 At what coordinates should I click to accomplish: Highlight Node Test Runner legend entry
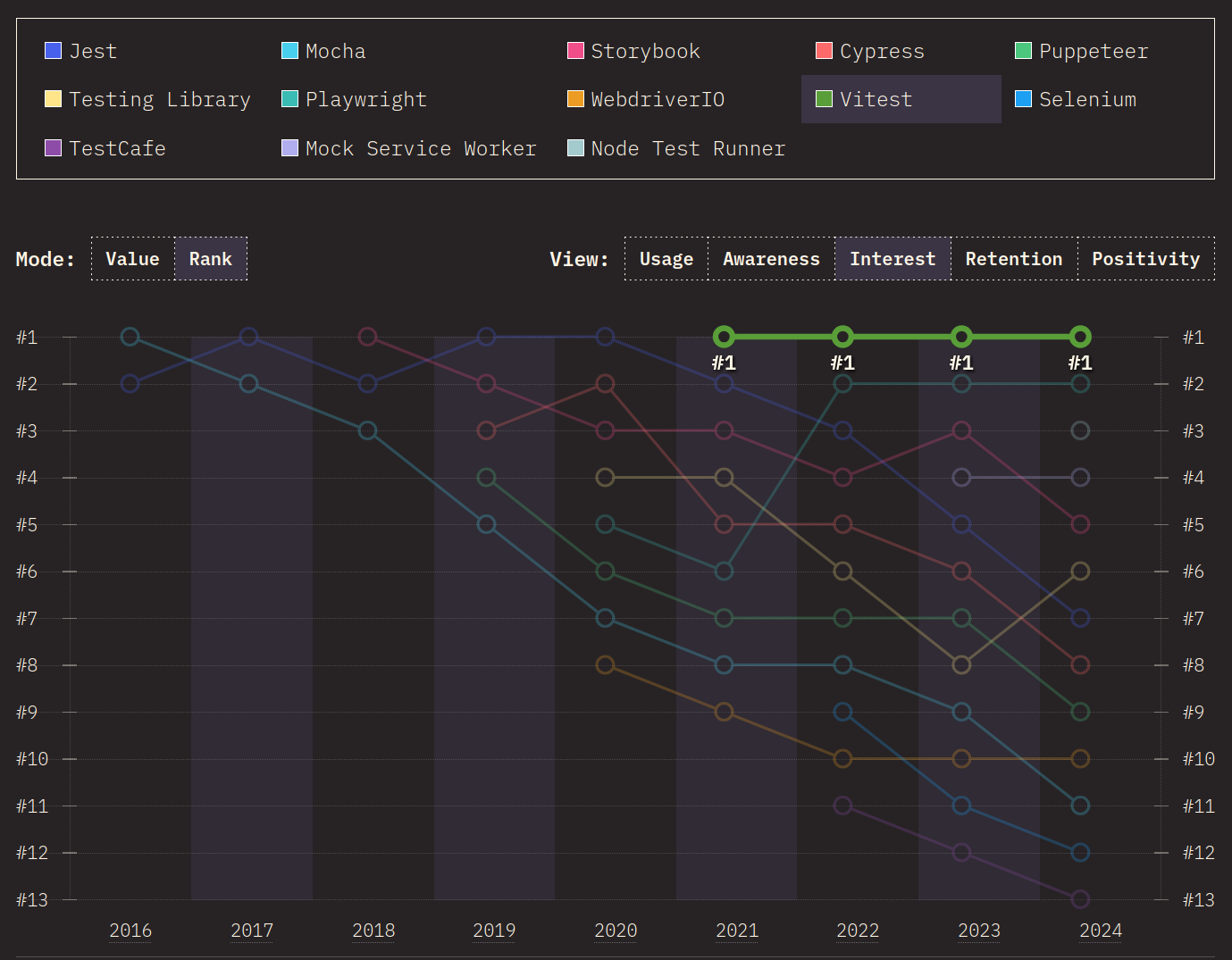click(x=677, y=147)
